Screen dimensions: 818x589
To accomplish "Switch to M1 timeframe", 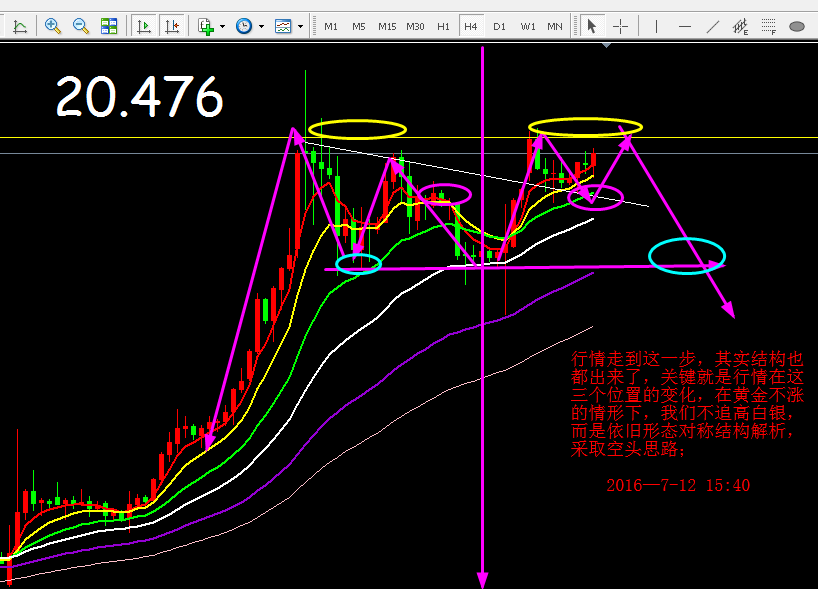I will (331, 26).
